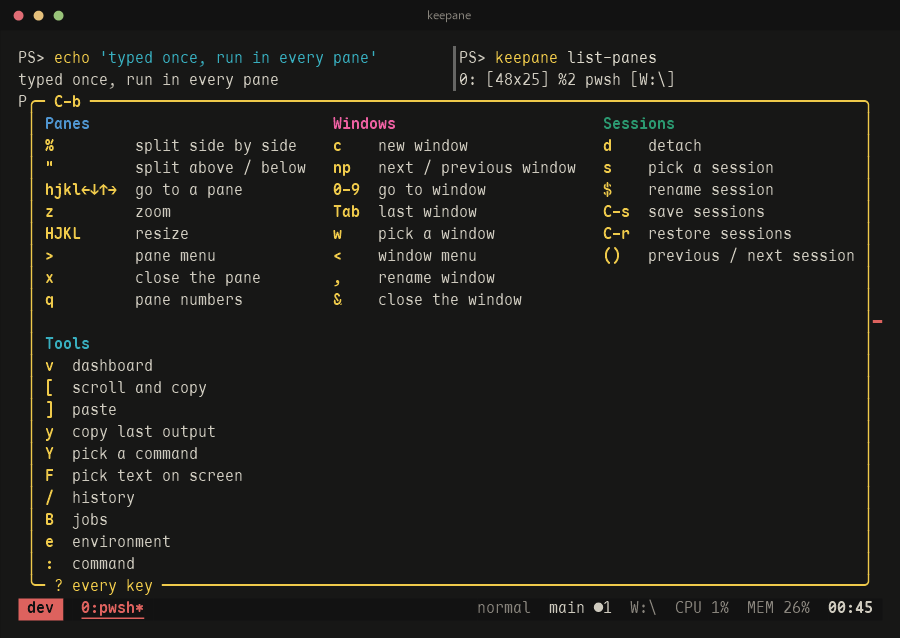Viewport: 900px width, 638px height.
Task: Click the 'normal' mode indicator
Action: (x=503, y=608)
